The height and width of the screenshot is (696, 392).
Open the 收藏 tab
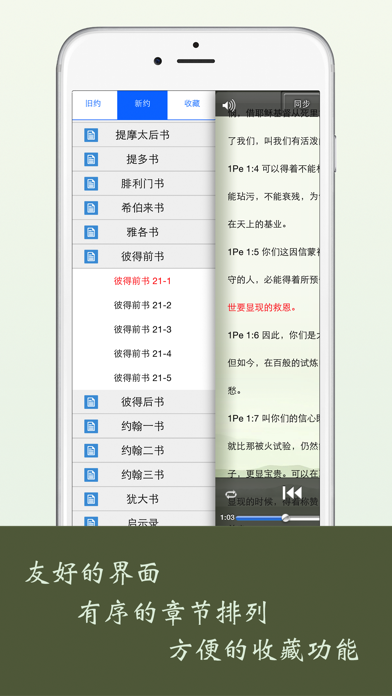tap(192, 104)
